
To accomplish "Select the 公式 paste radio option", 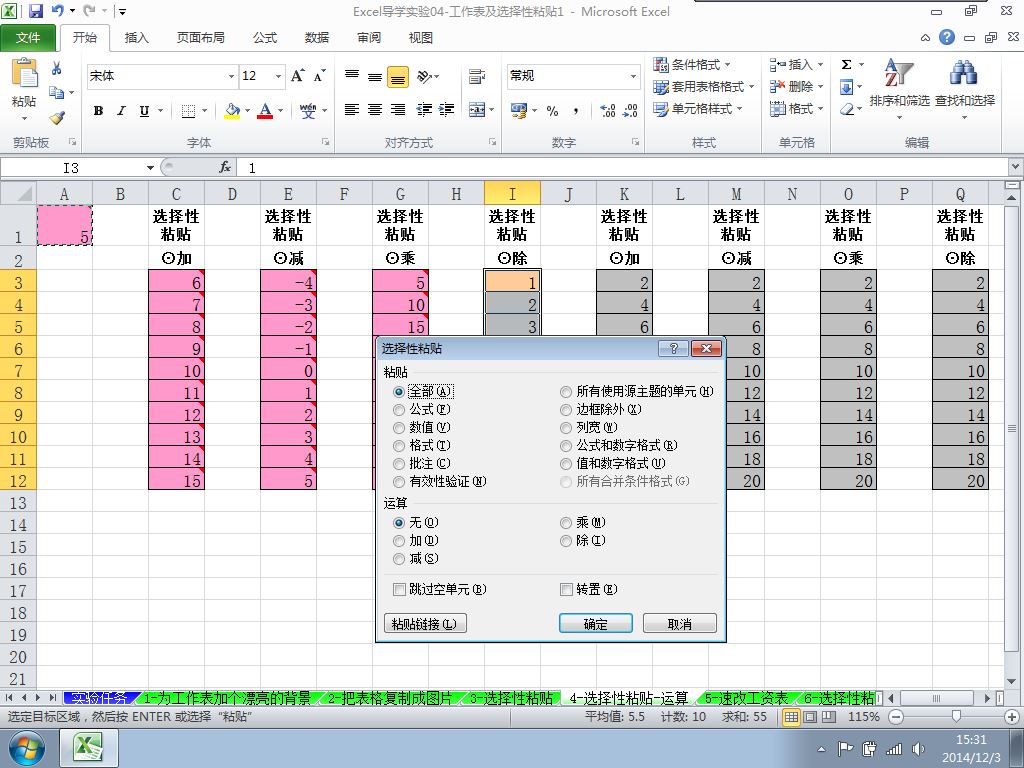I will click(399, 410).
